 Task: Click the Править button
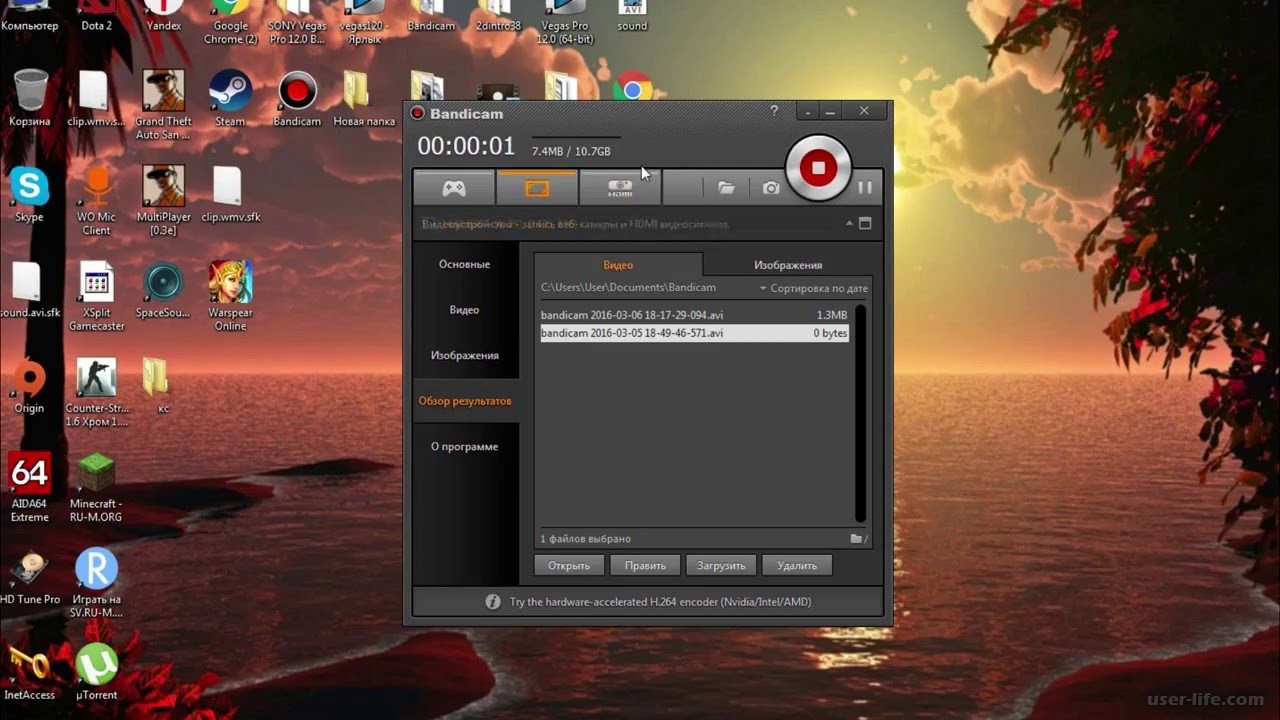click(645, 565)
